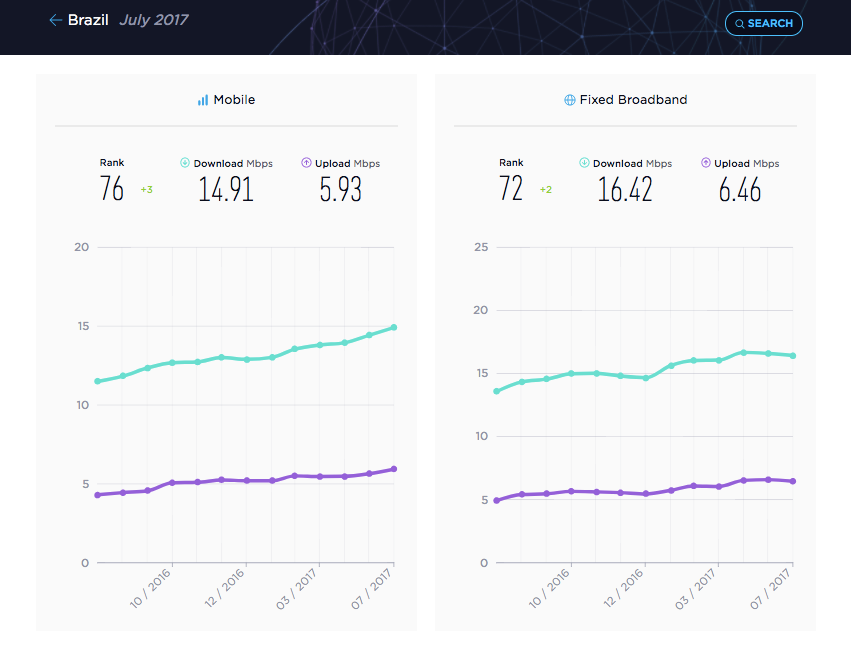Click the July 2017 date label
This screenshot has height=650, width=851.
[154, 20]
